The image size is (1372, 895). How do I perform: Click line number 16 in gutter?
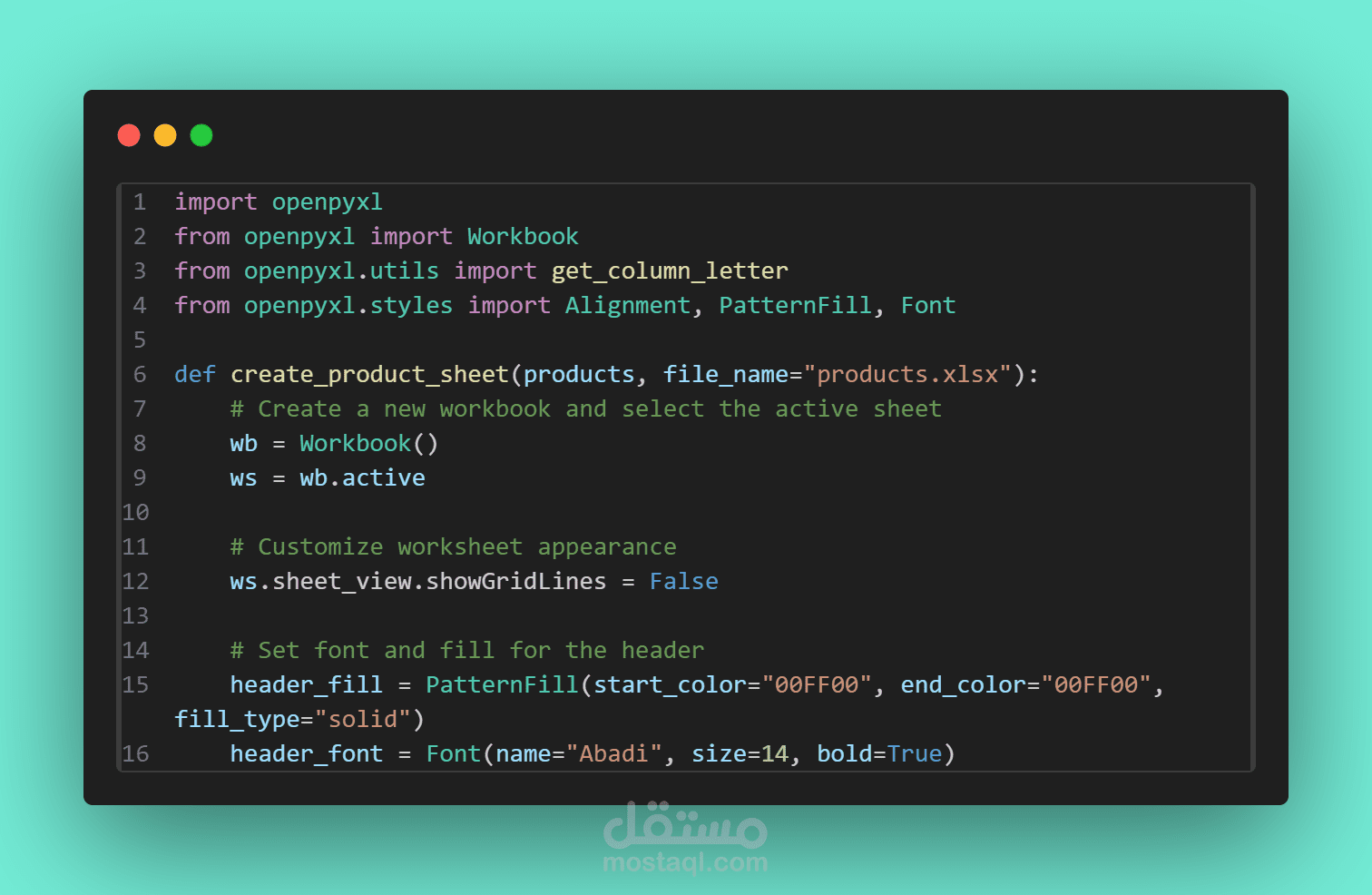click(x=135, y=753)
